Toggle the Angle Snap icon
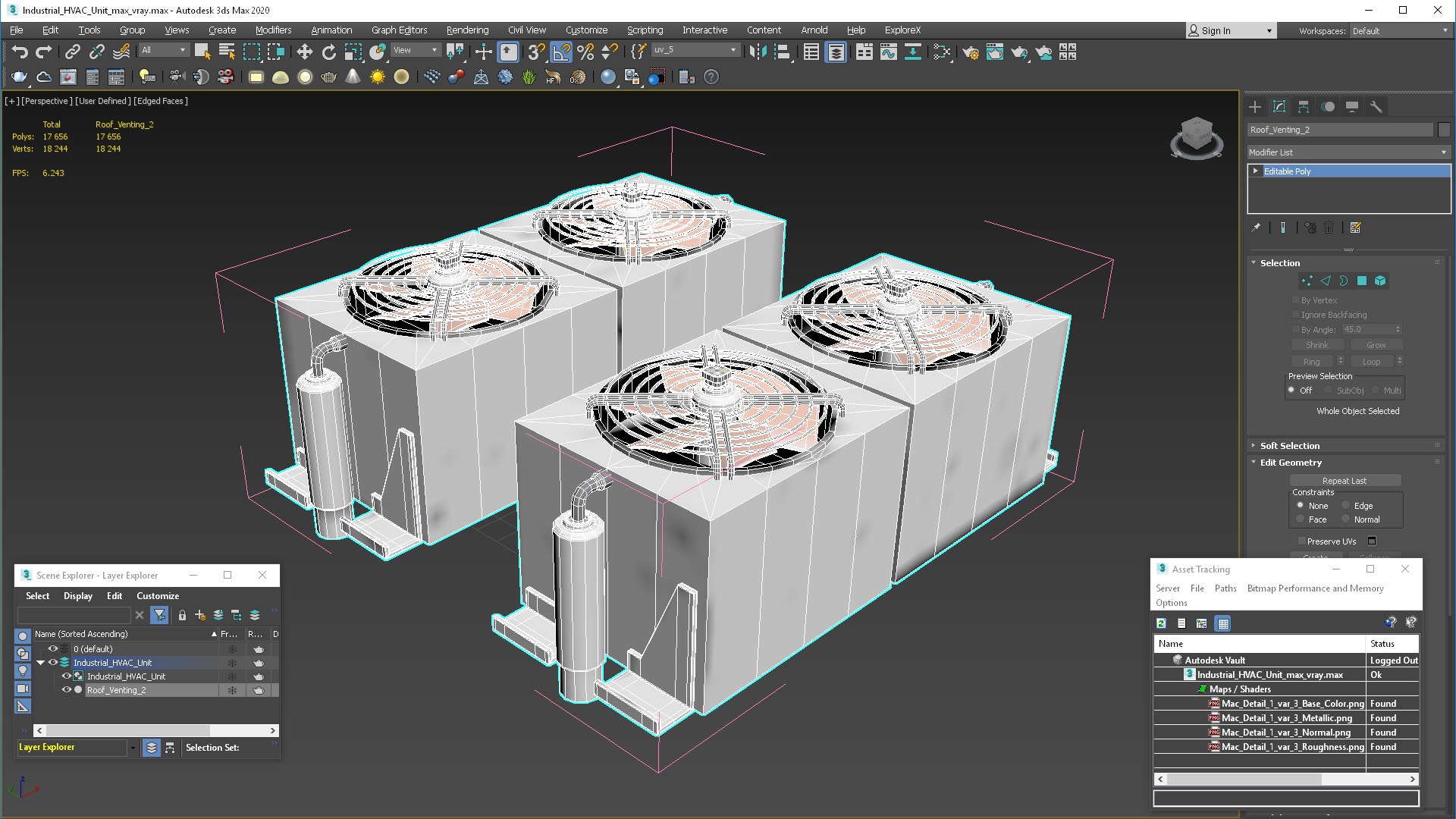The height and width of the screenshot is (819, 1456). tap(561, 52)
